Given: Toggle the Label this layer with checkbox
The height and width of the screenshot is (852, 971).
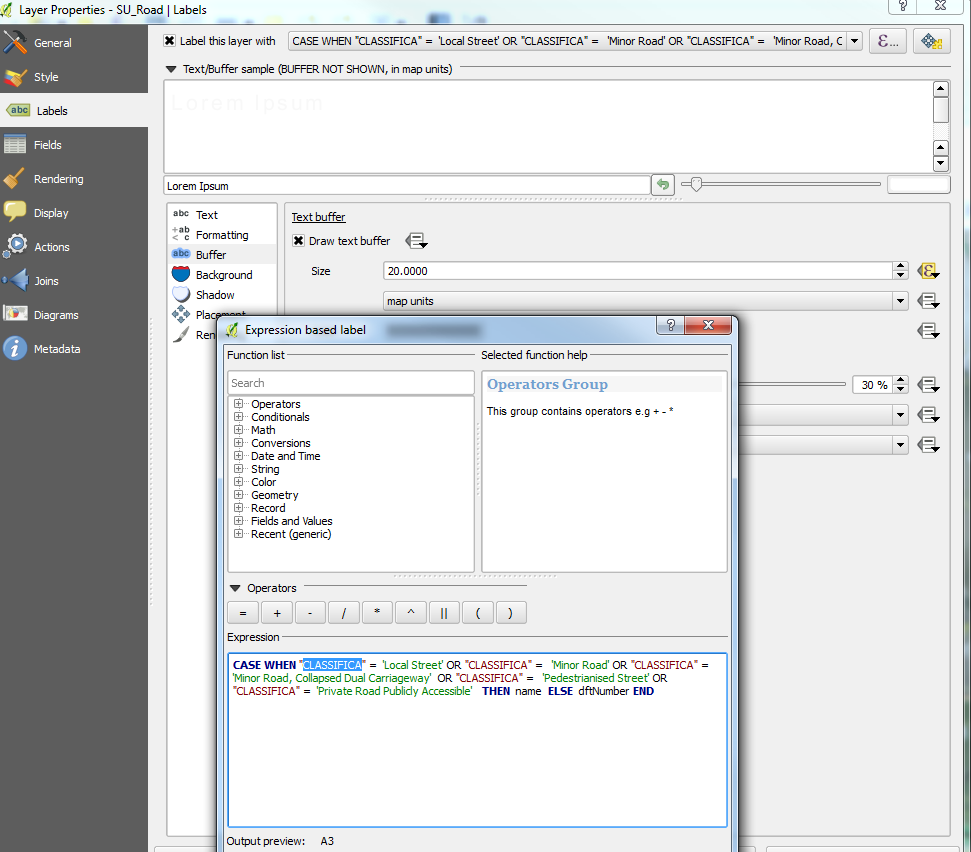Looking at the screenshot, I should tap(170, 41).
